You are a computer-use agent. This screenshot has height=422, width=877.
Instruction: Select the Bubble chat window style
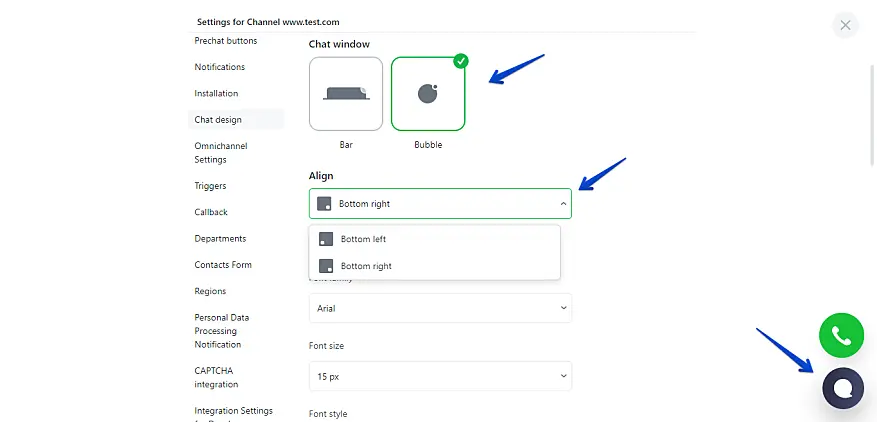click(428, 94)
